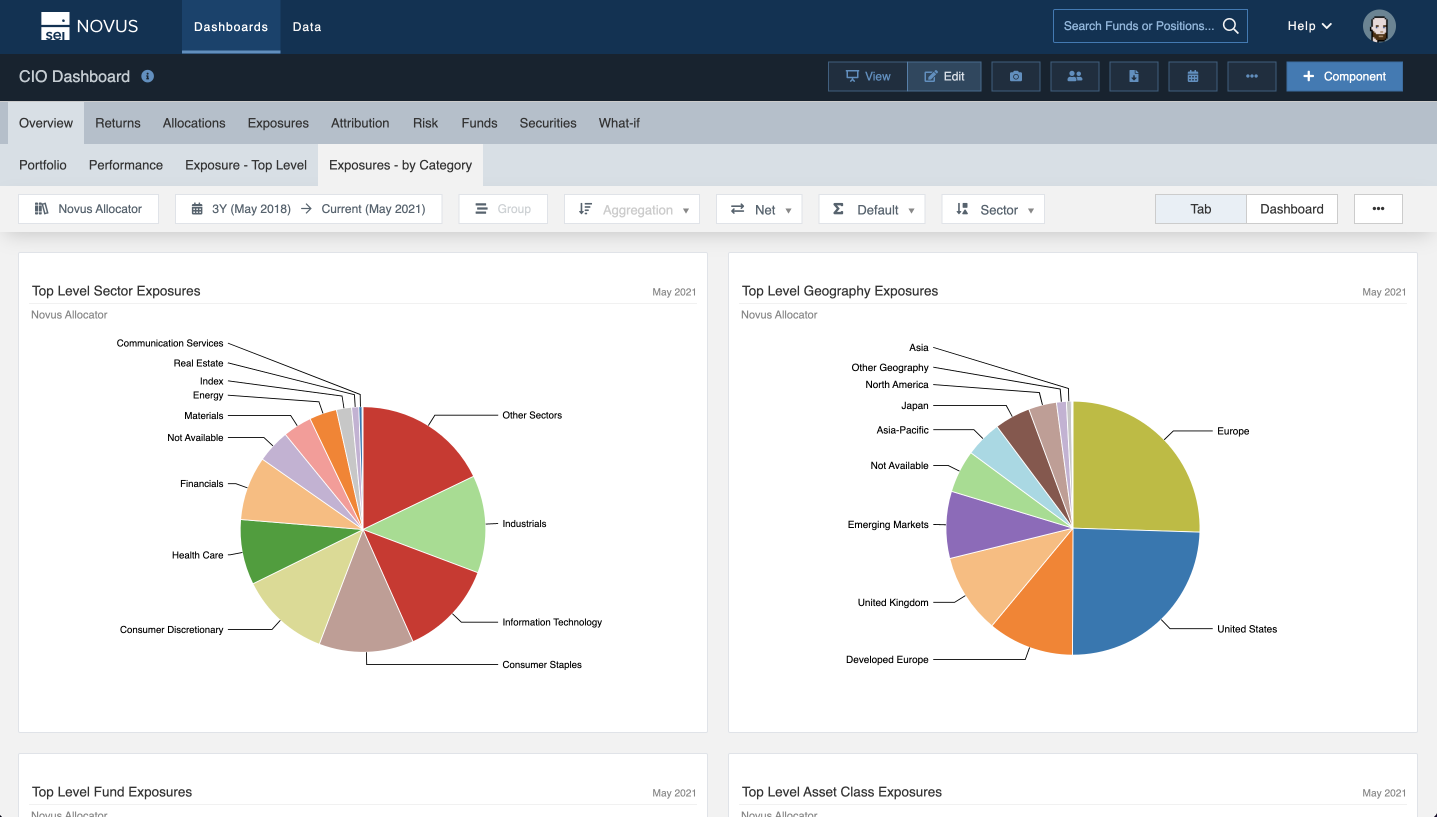
Task: Add a new Component
Action: coord(1344,76)
